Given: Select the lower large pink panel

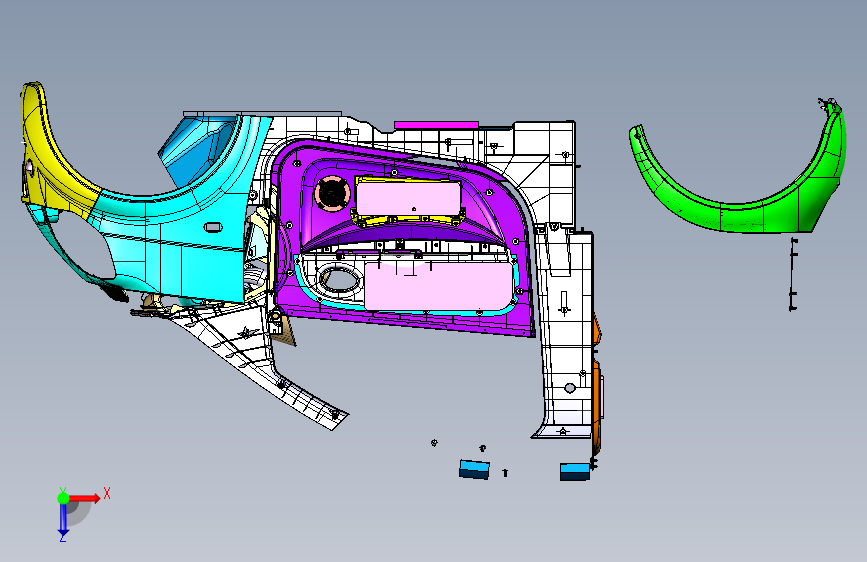Looking at the screenshot, I should (x=438, y=286).
